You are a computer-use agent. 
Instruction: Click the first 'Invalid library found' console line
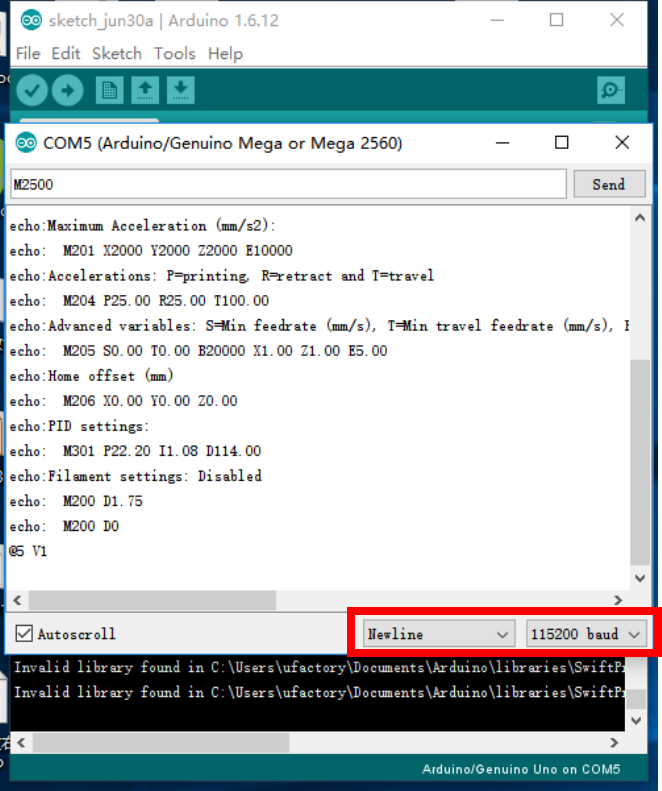pyautogui.click(x=319, y=667)
